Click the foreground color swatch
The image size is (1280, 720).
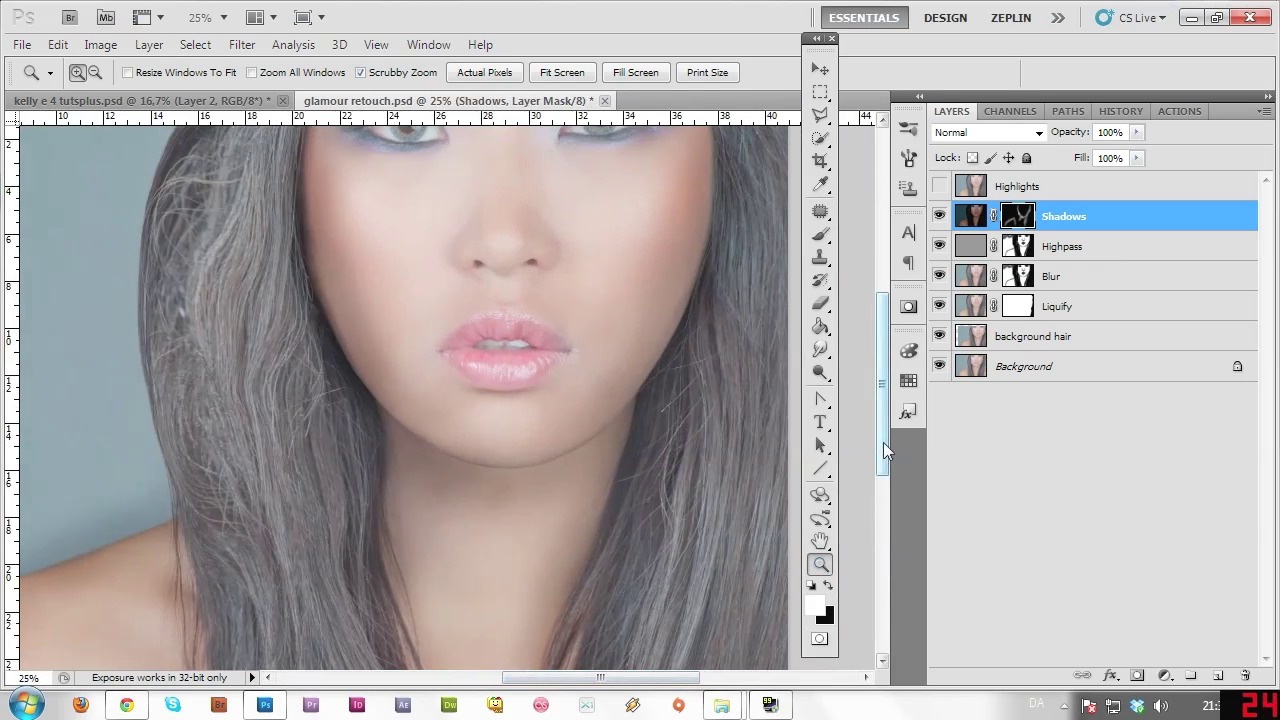point(814,606)
